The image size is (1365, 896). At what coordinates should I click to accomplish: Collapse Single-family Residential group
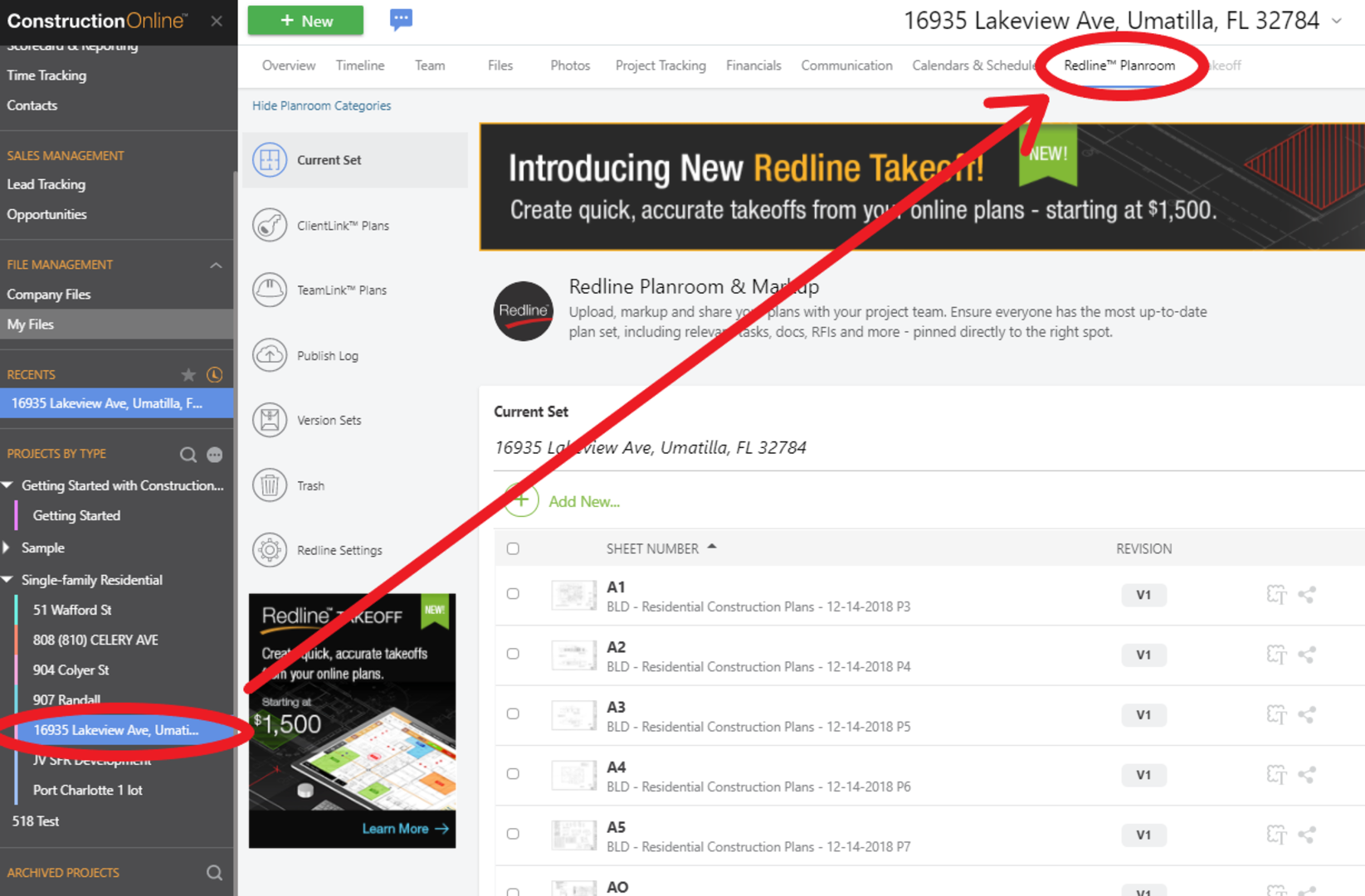(7, 580)
